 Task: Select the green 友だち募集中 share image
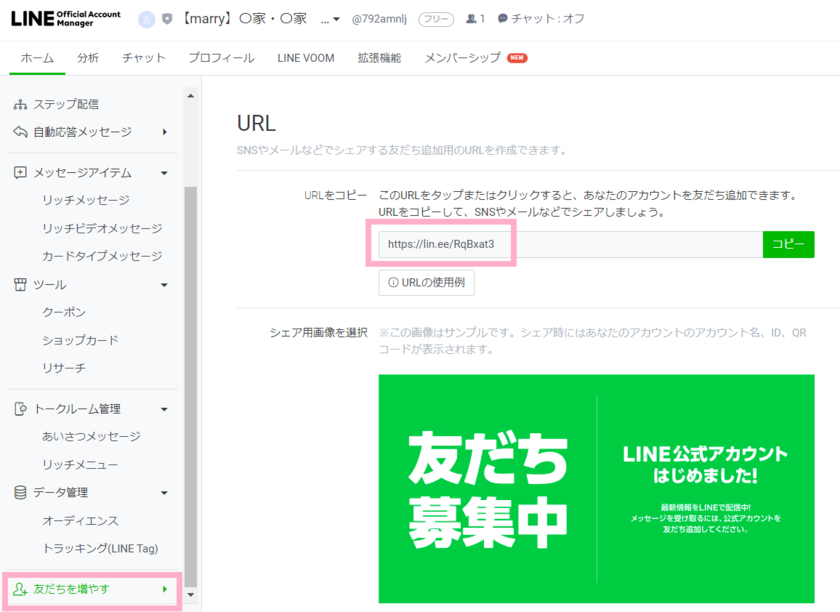pos(596,489)
